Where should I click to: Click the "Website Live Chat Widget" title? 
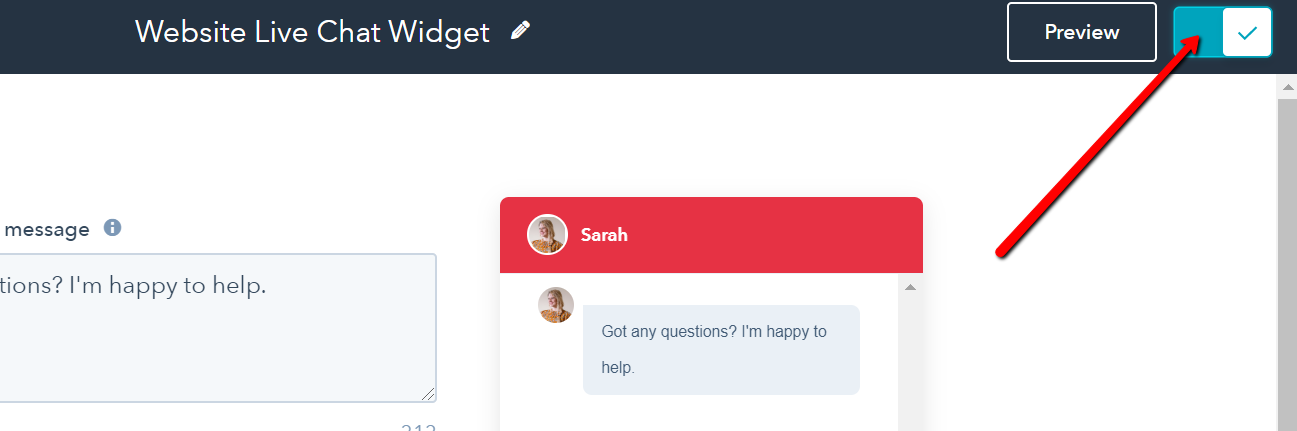click(312, 32)
